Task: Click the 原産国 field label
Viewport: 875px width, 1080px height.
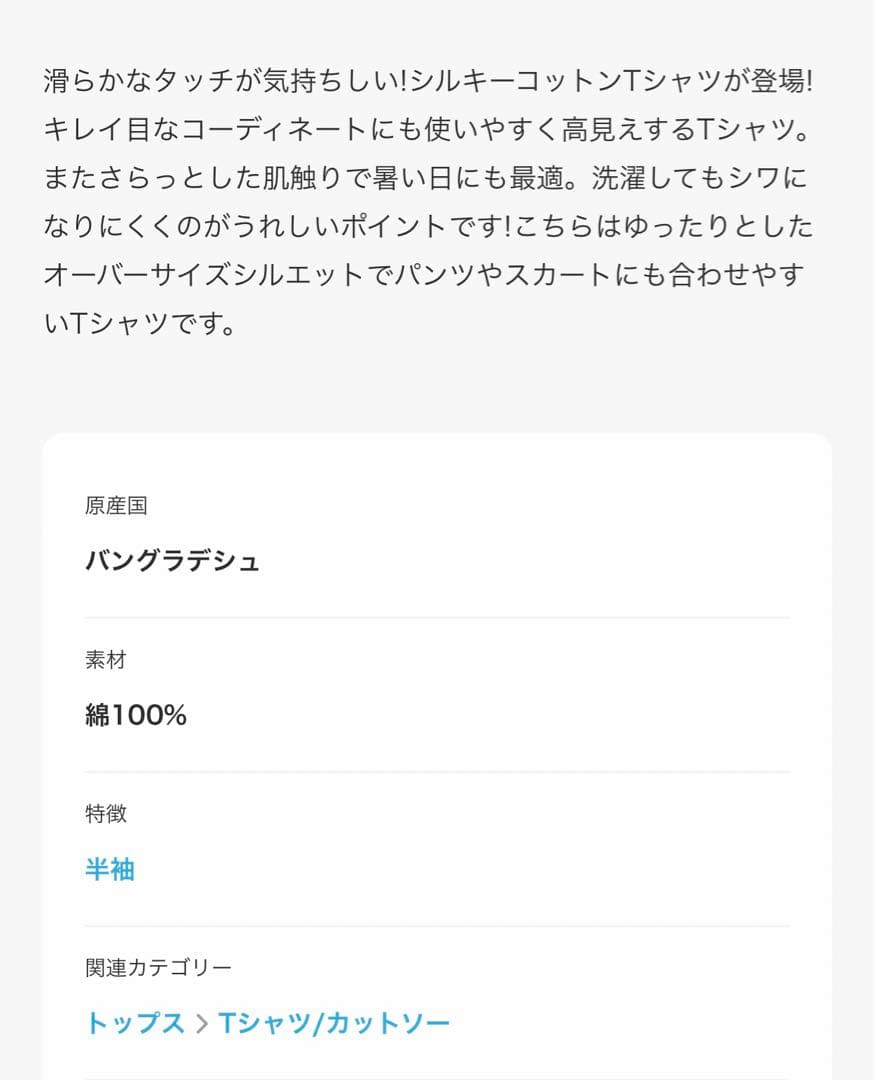Action: coord(116,506)
